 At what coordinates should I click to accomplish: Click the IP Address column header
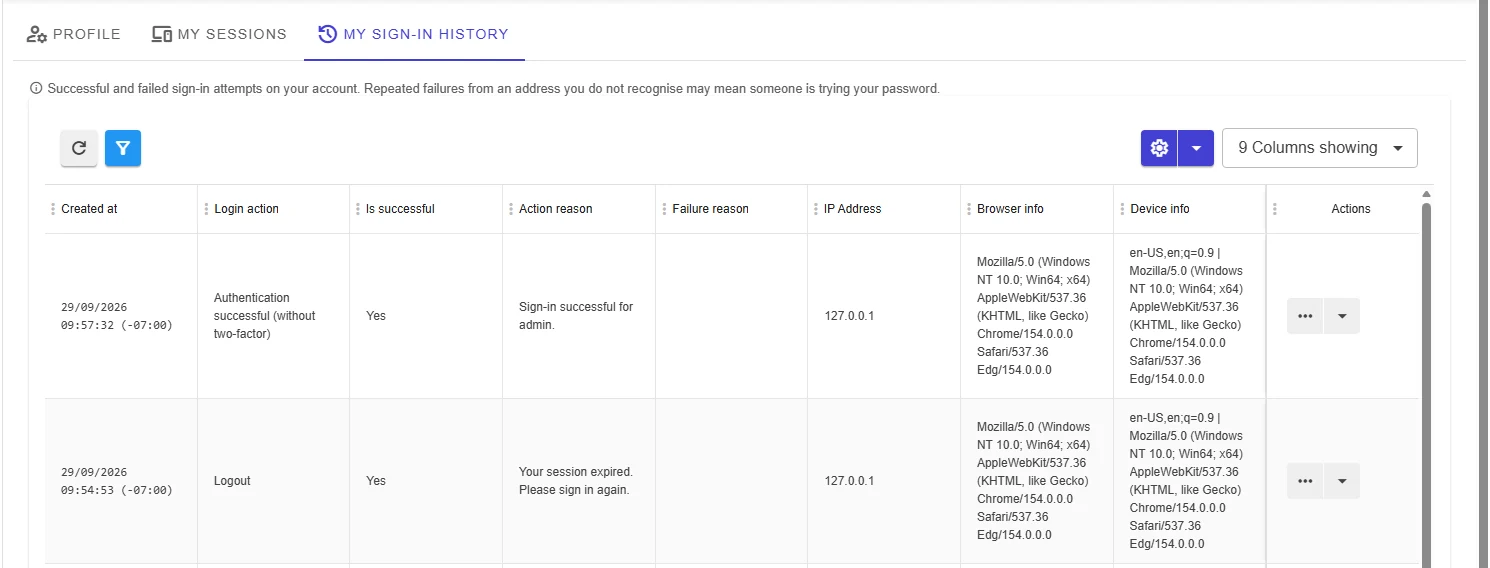pos(853,209)
